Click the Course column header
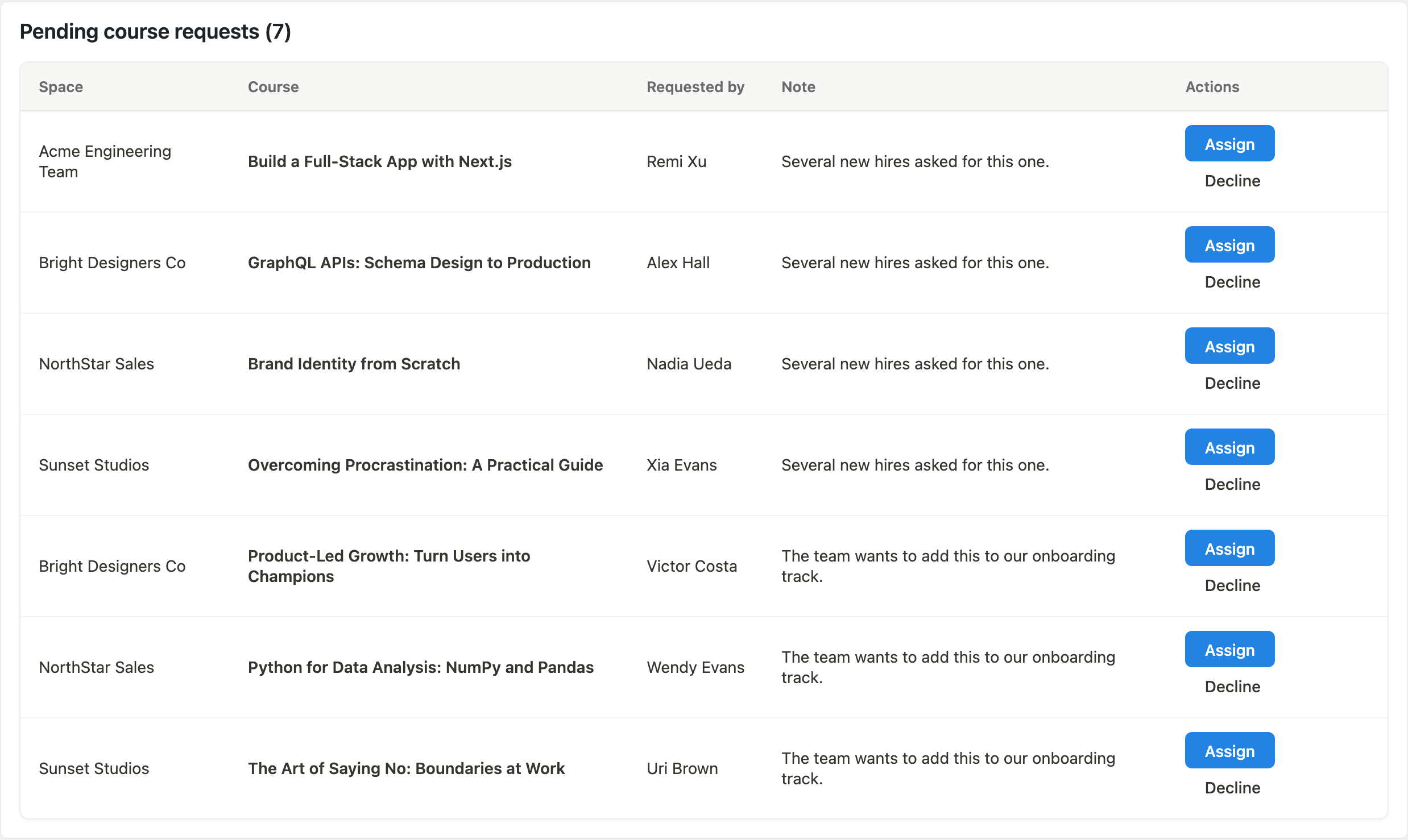 [273, 87]
